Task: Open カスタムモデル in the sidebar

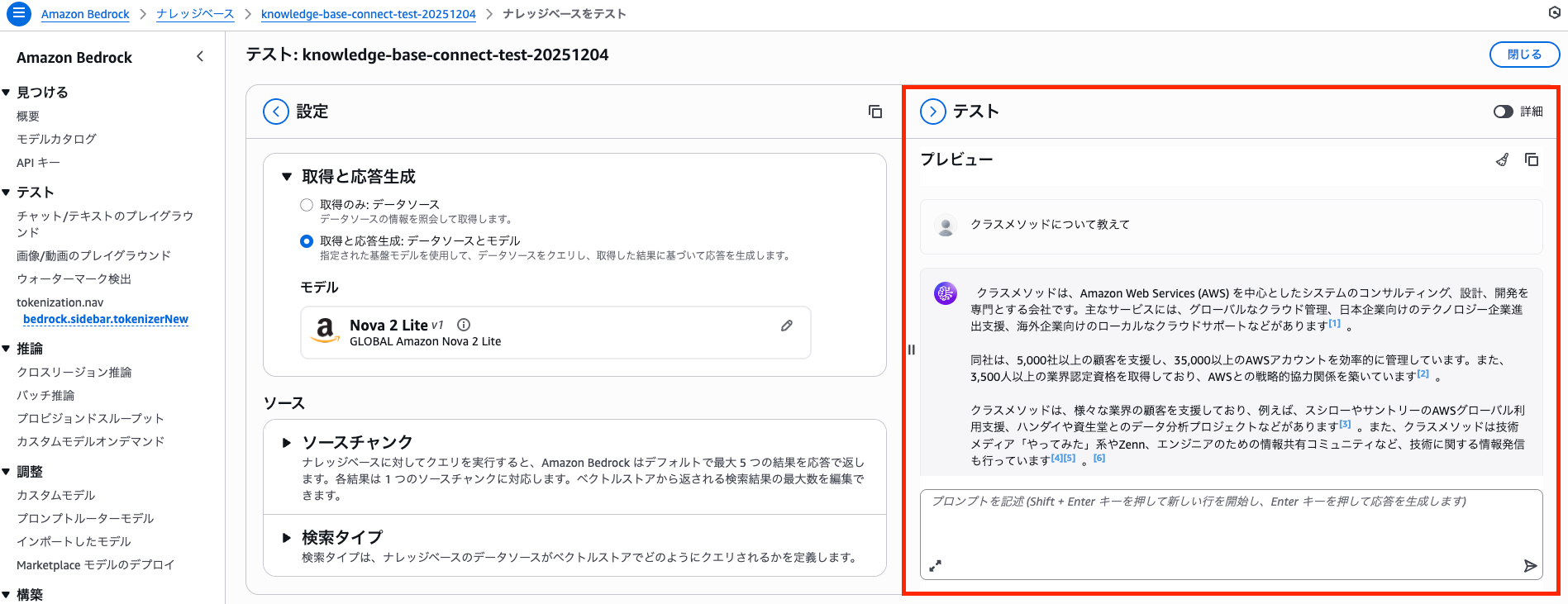Action: click(55, 495)
